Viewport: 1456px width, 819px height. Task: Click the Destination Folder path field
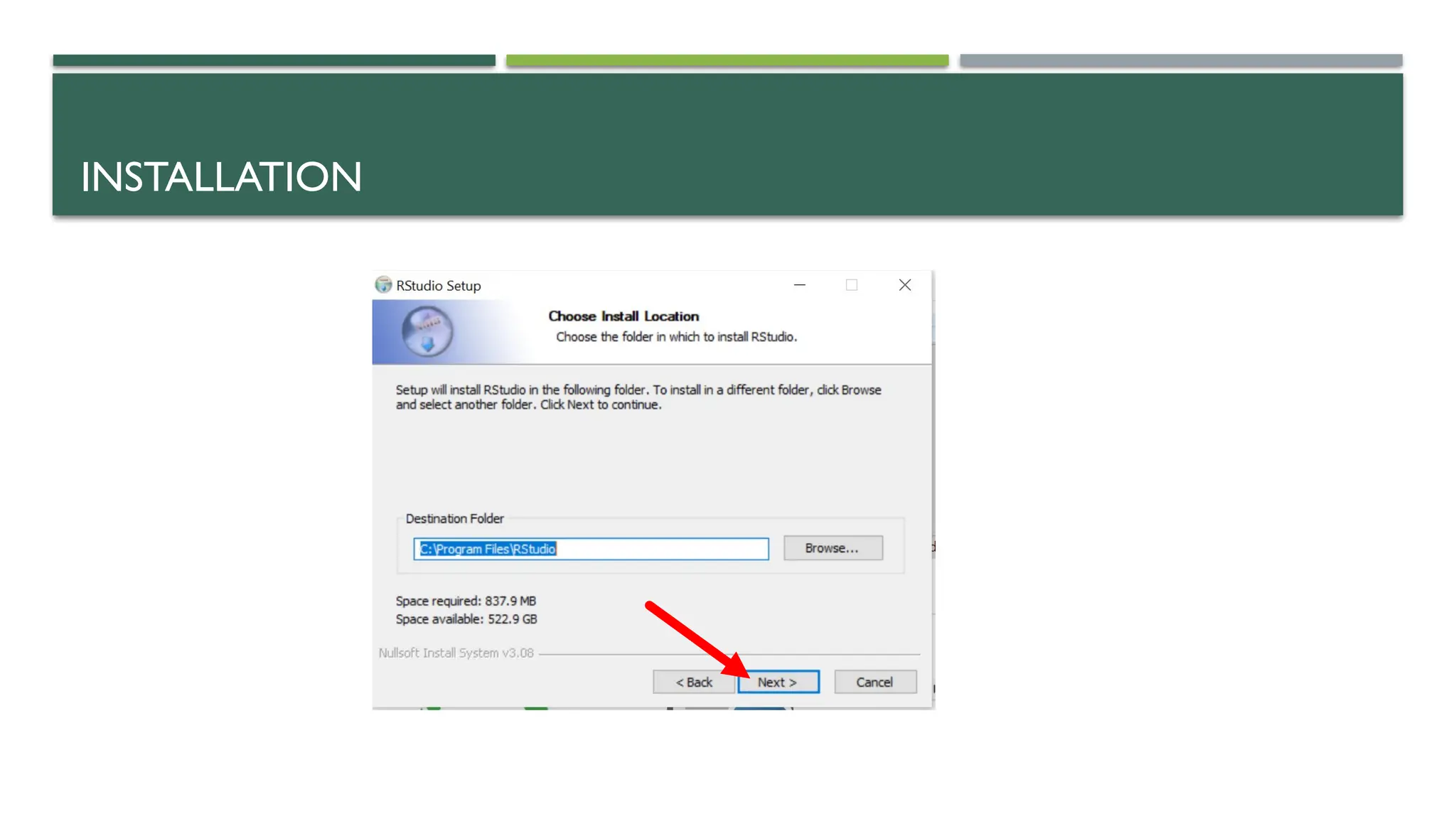tap(590, 549)
